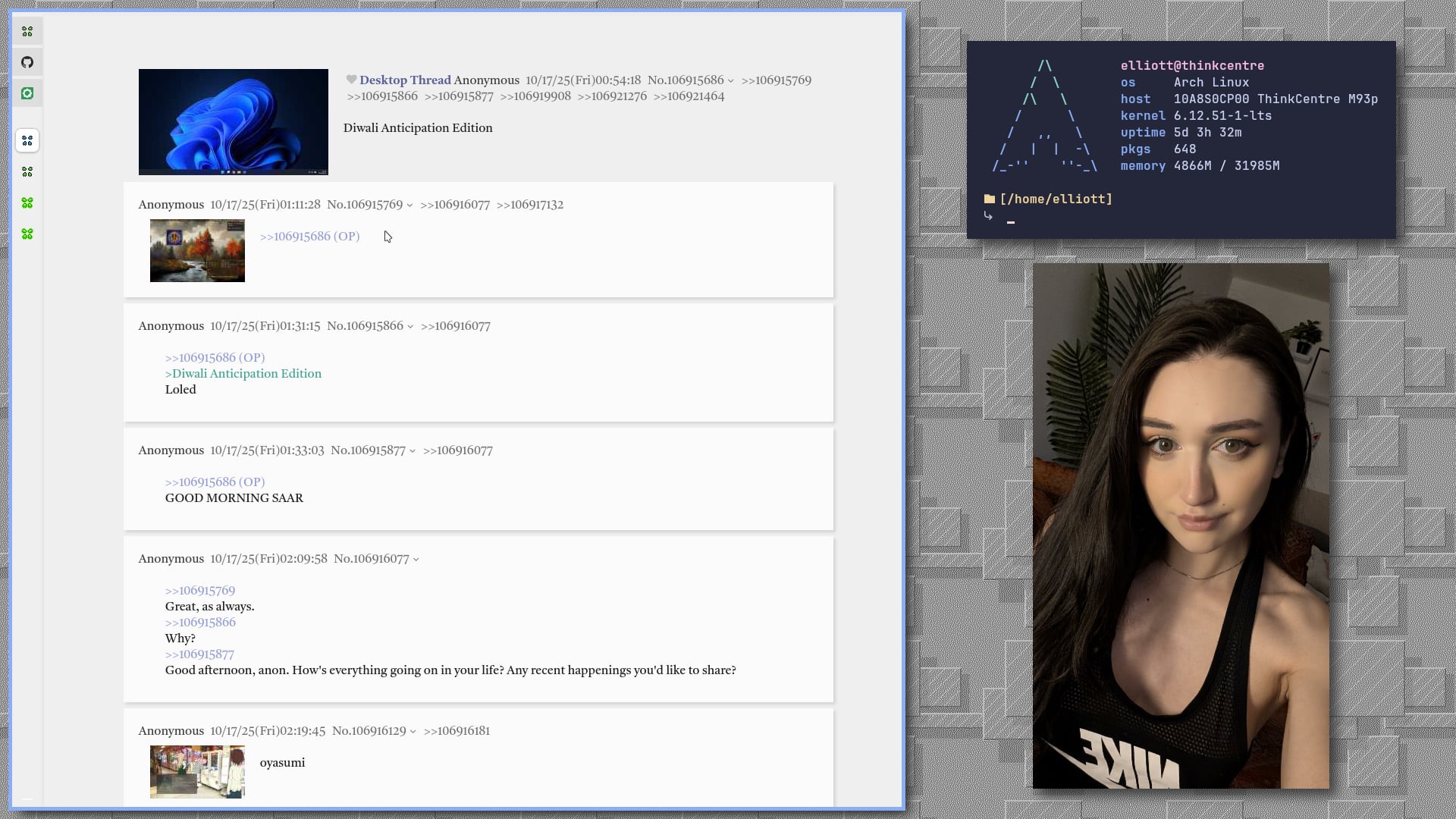Click backlink >>106921464 in OP header
The image size is (1456, 819).
point(689,96)
